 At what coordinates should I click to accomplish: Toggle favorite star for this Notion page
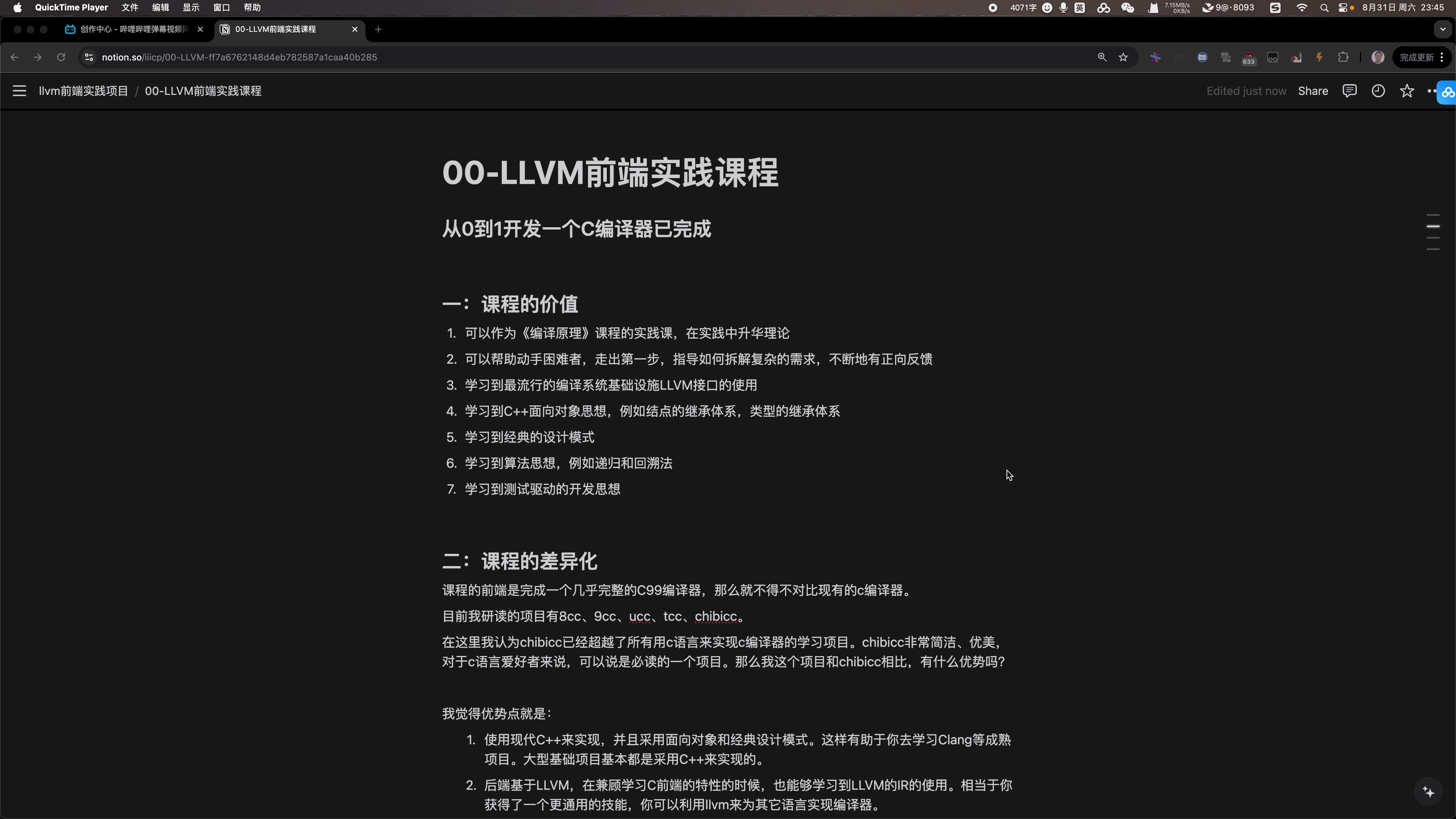click(x=1407, y=90)
